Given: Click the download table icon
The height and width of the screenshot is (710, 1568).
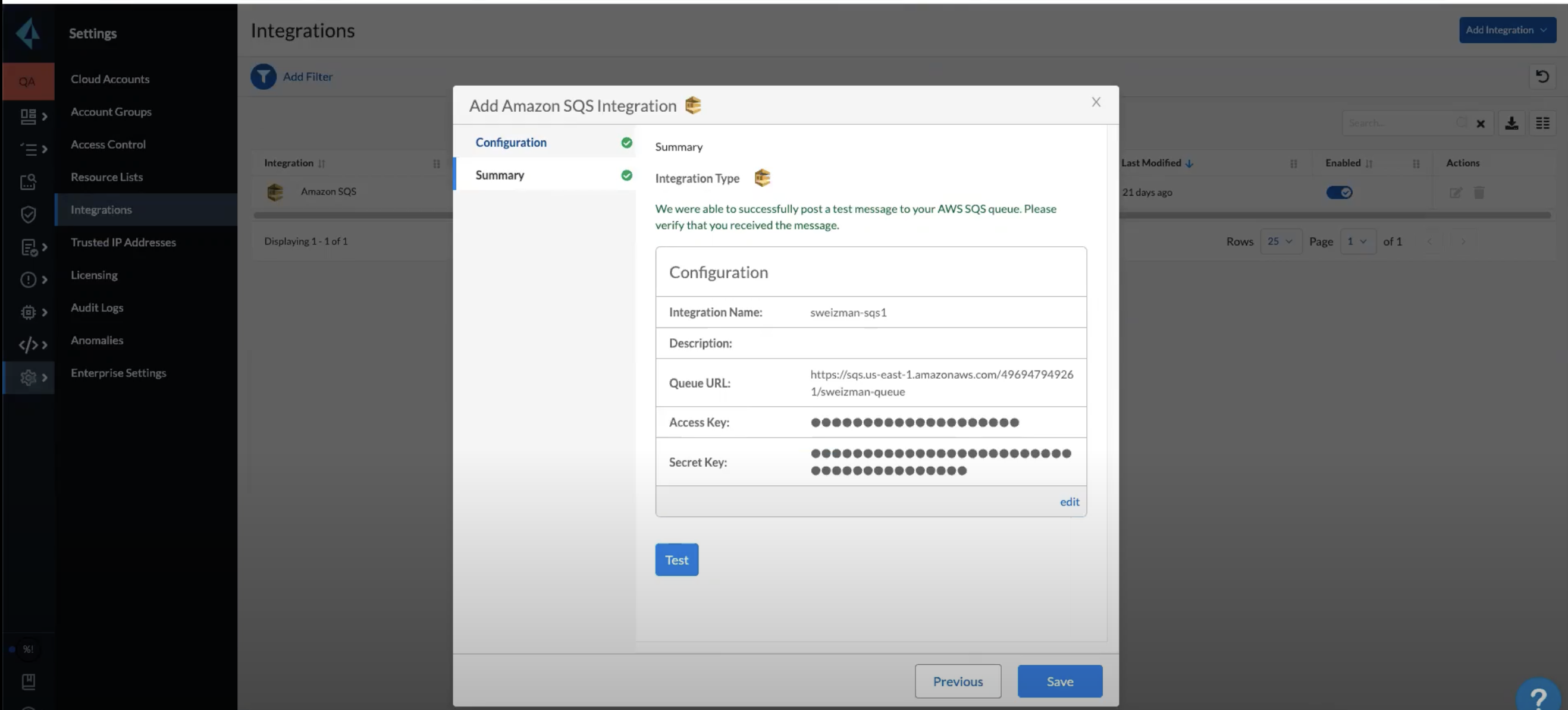Looking at the screenshot, I should [x=1511, y=124].
